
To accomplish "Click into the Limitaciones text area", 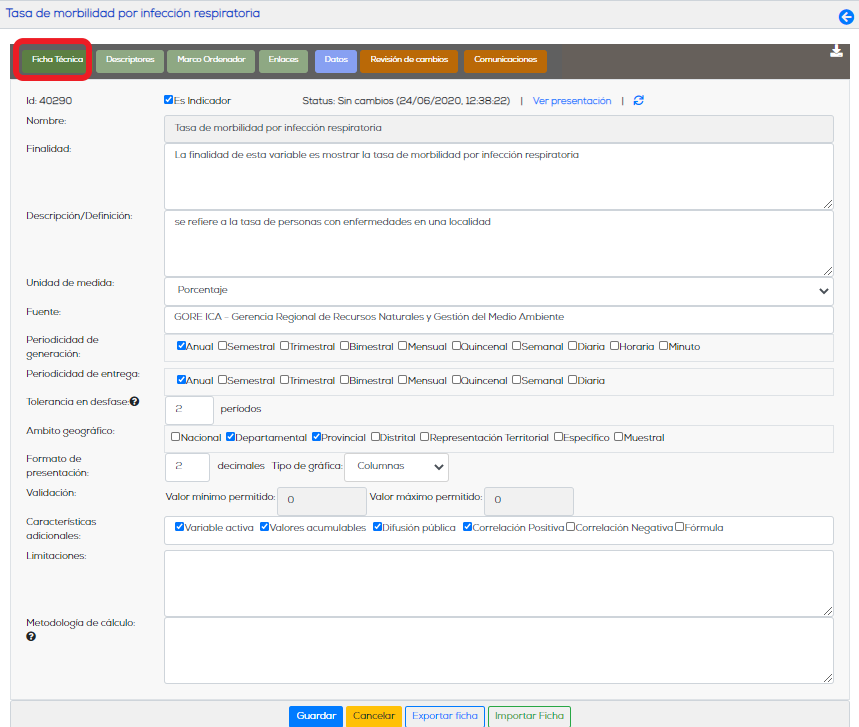I will tap(499, 583).
